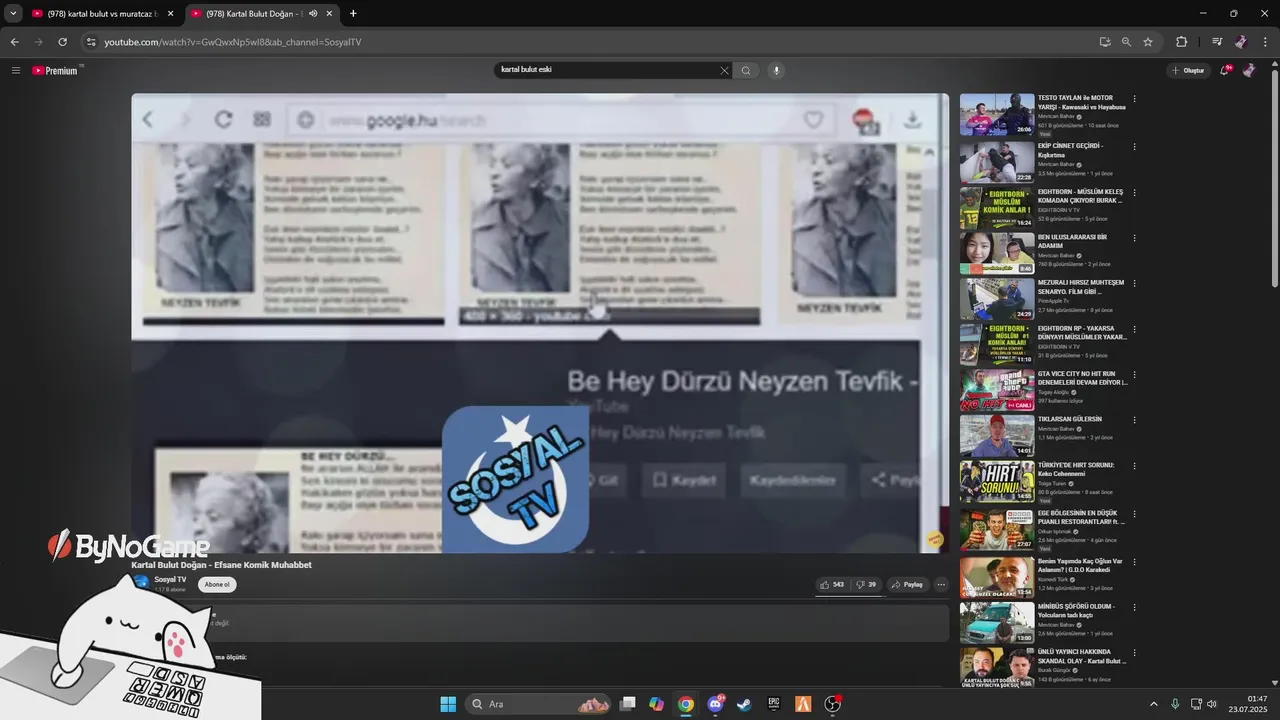Go to YouTube Premium home logo
The image size is (1280, 720).
coord(57,70)
